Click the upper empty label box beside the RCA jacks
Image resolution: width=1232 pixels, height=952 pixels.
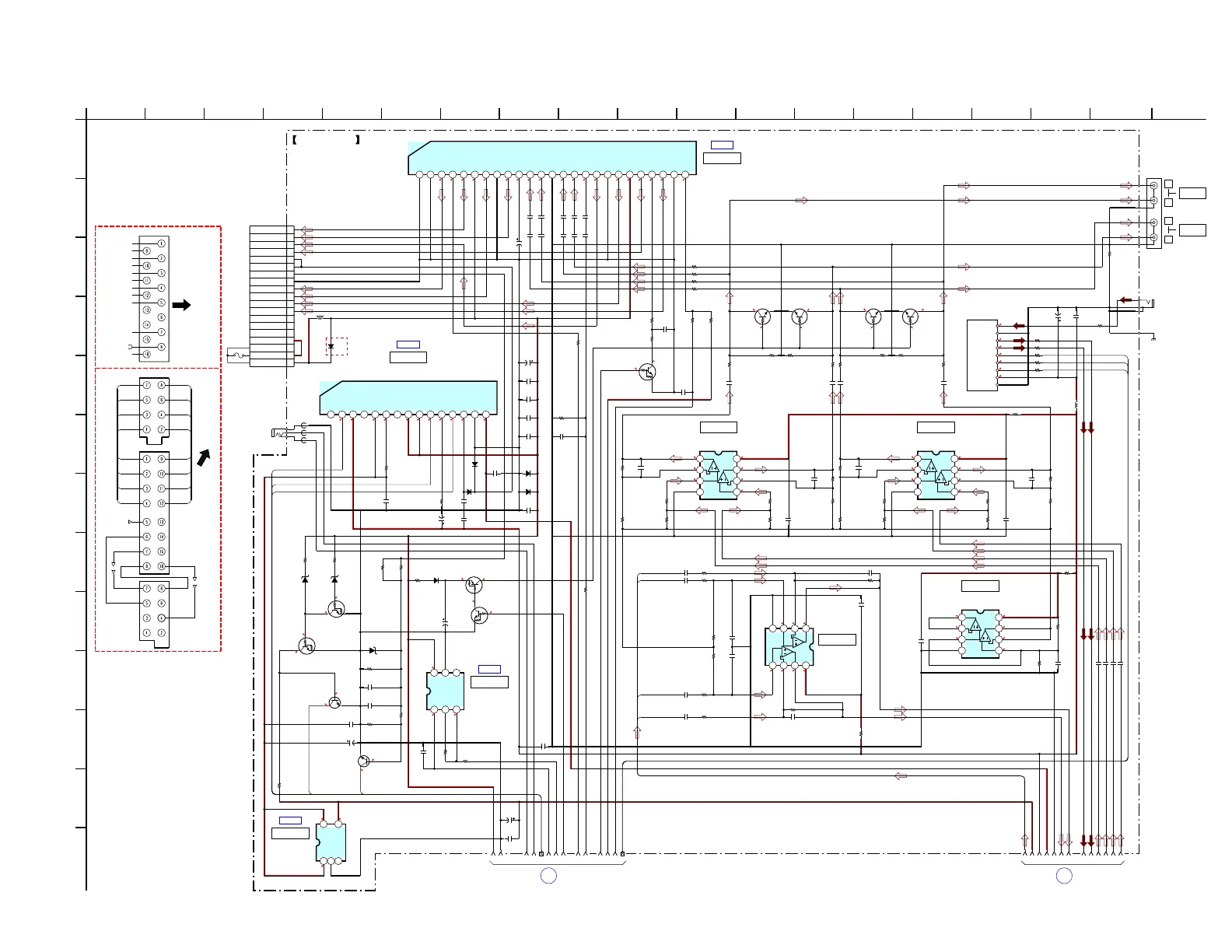point(1192,193)
